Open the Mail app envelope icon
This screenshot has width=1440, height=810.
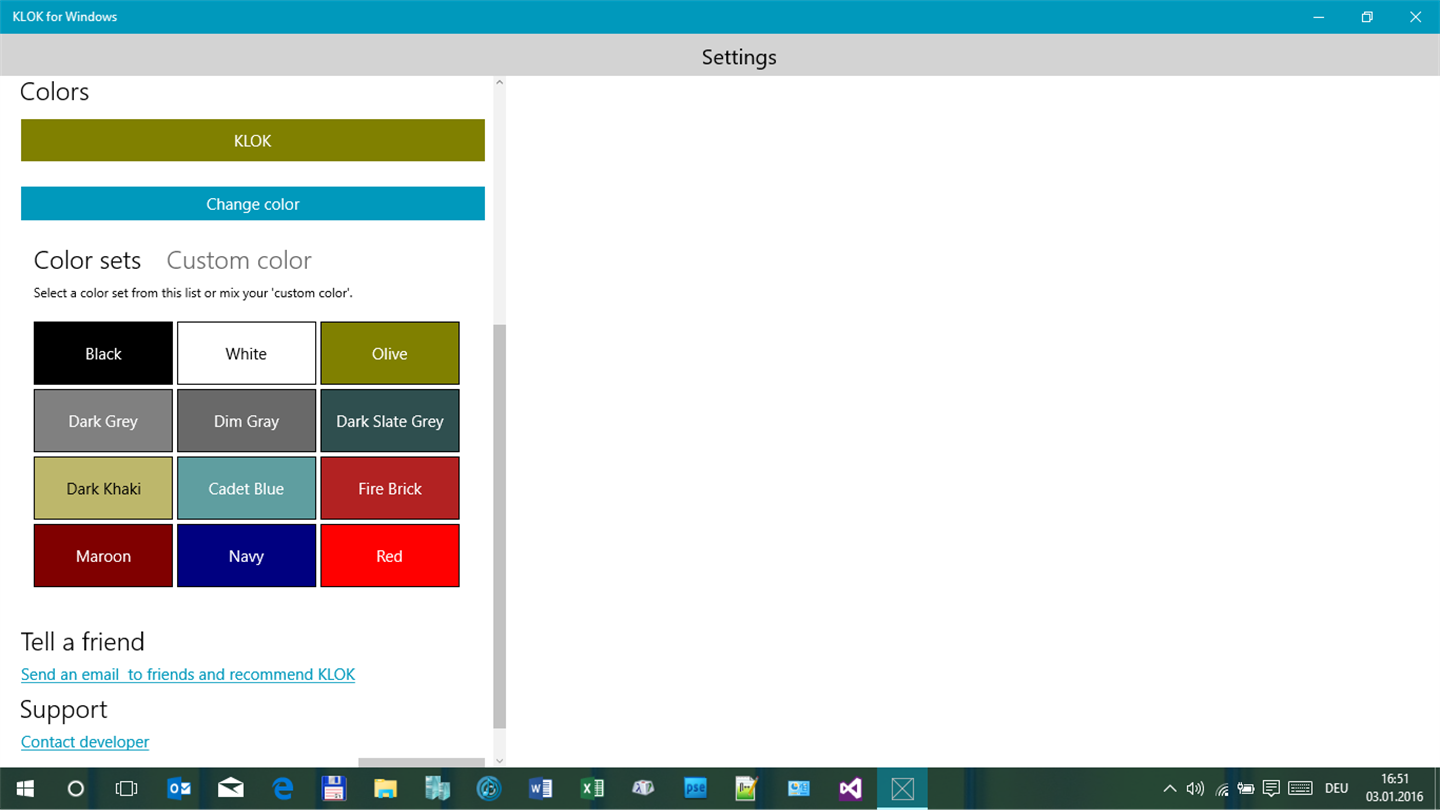pyautogui.click(x=231, y=789)
